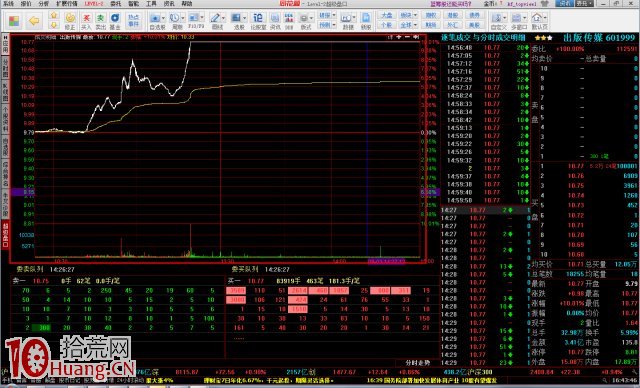This screenshot has width=640, height=388.
Task: Open the 基金 fund icon in toolbar
Action: pos(115,21)
